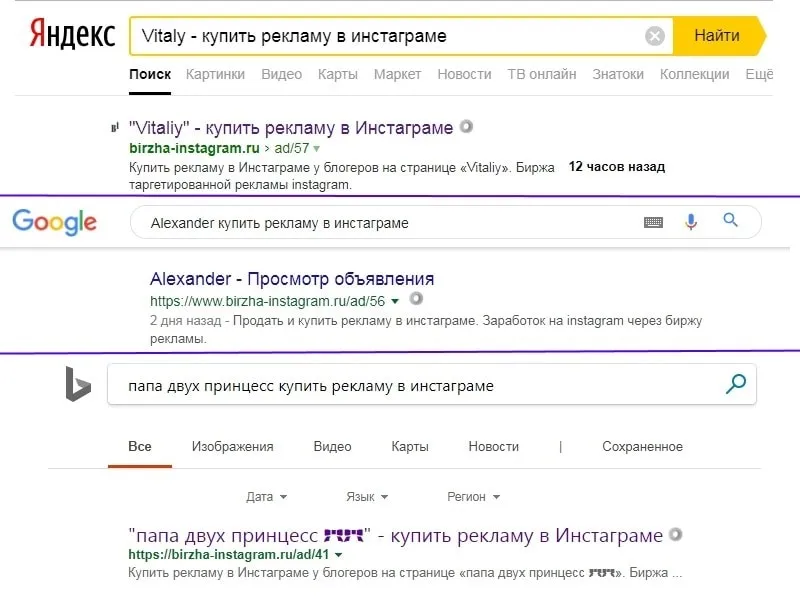
Task: Click the grey circle icon after Vitaliy title
Action: click(466, 126)
